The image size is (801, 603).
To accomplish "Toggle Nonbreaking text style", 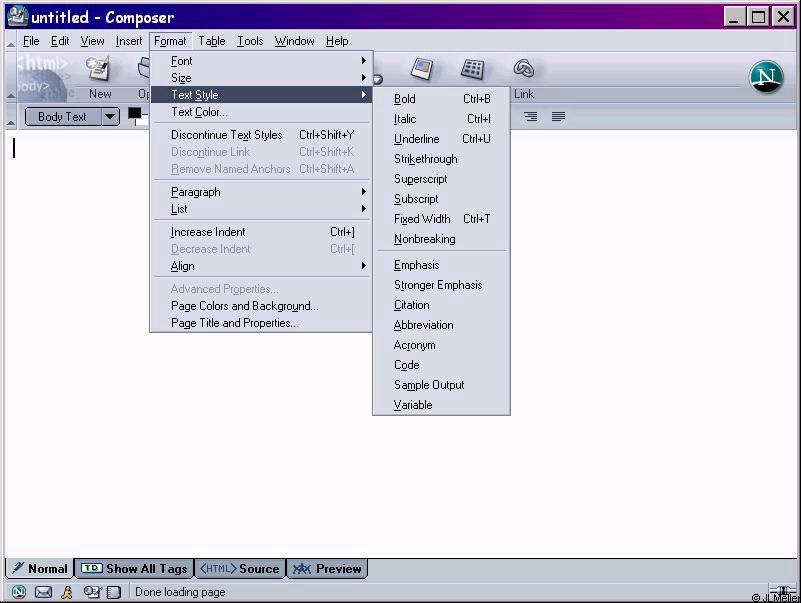I will coord(441,239).
